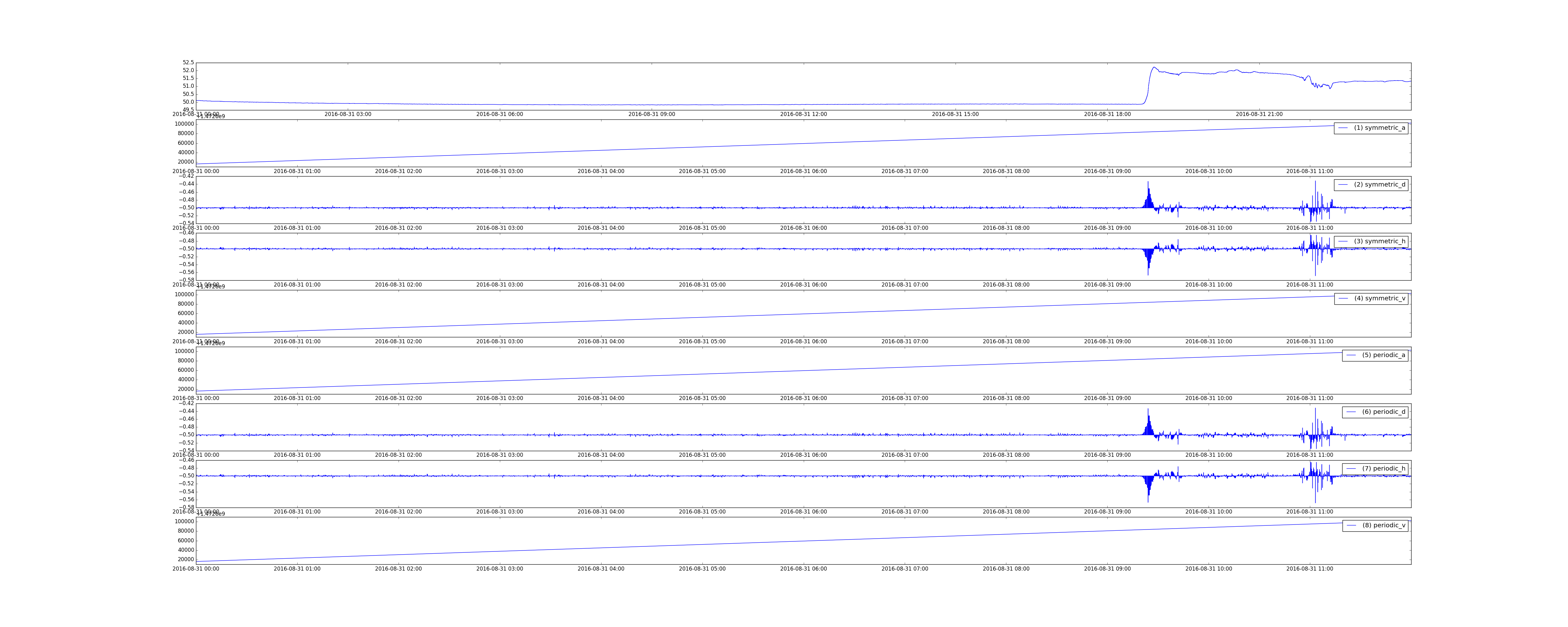
Task: Select the 2016-08-31 12:00 axis label
Action: pyautogui.click(x=803, y=114)
